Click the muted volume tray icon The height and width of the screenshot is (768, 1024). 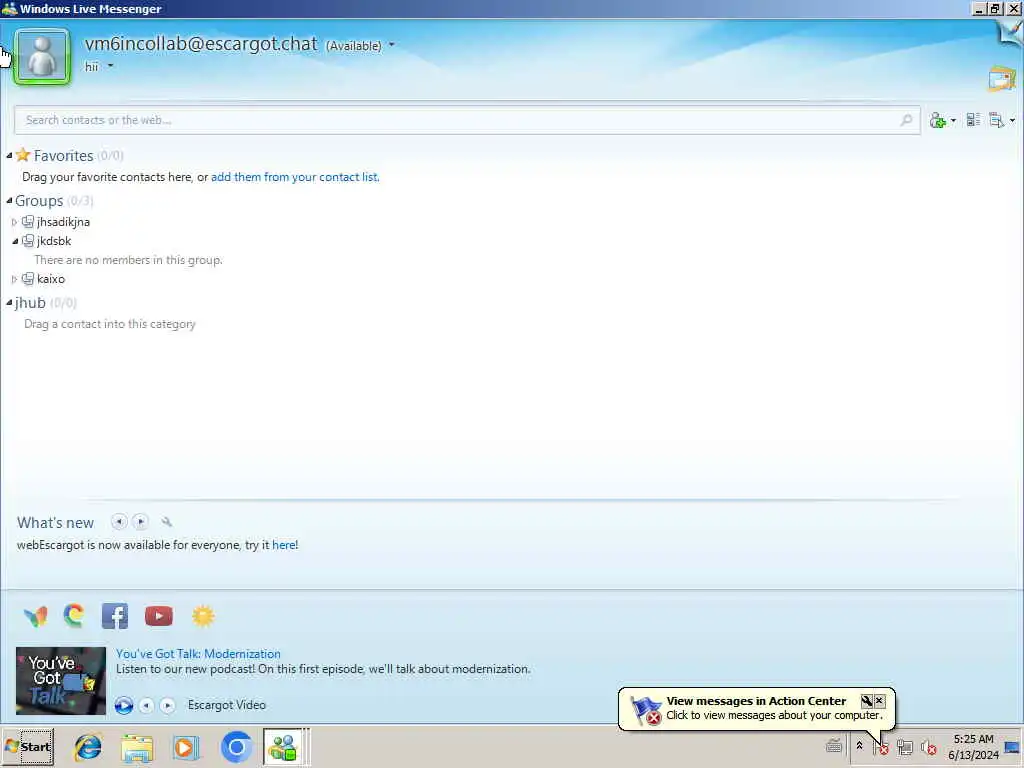coord(928,746)
